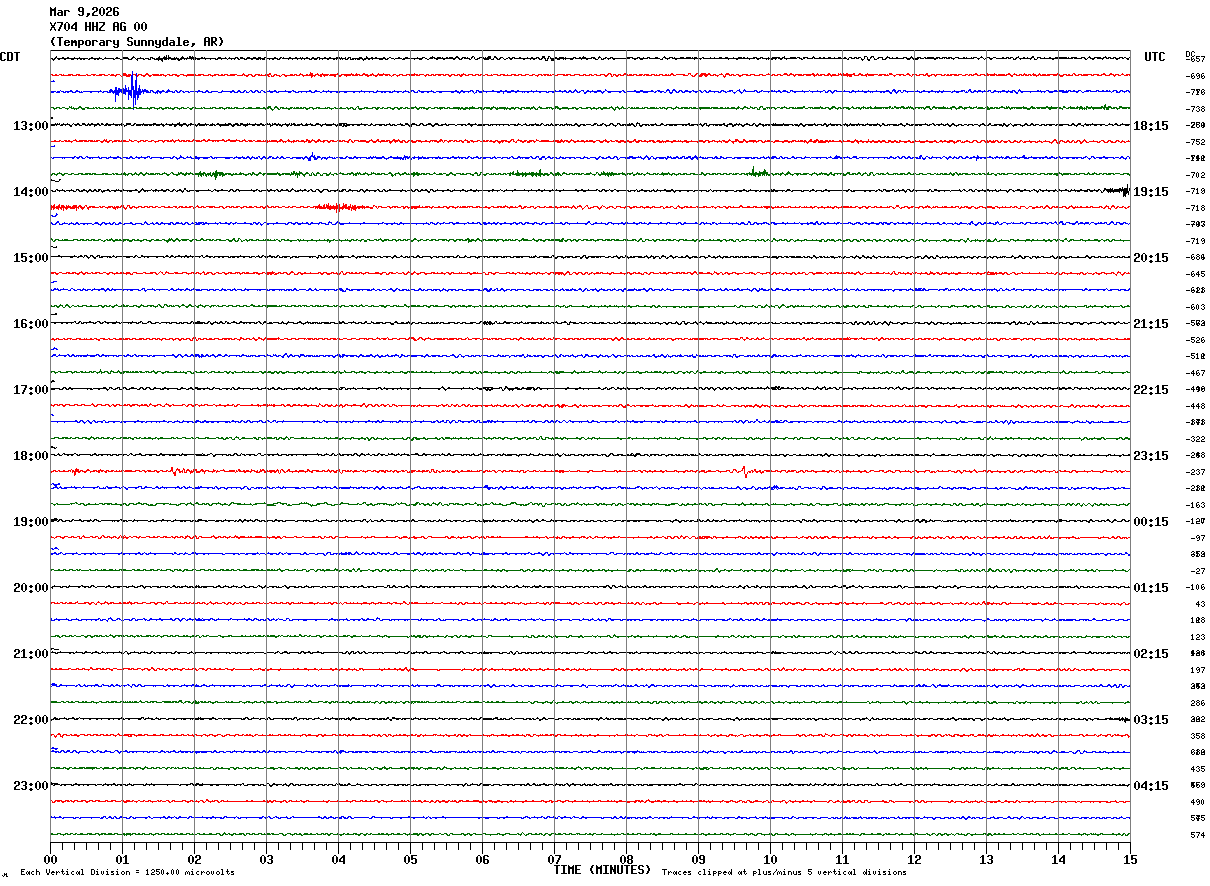Viewport: 1210px width, 886px height.
Task: Click the '16:00' CDT time label
Action: point(30,324)
